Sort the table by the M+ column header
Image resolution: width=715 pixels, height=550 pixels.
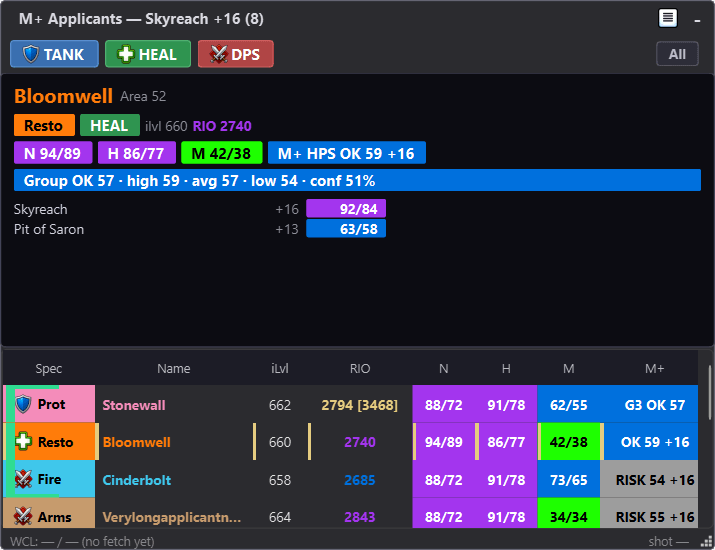(x=654, y=368)
